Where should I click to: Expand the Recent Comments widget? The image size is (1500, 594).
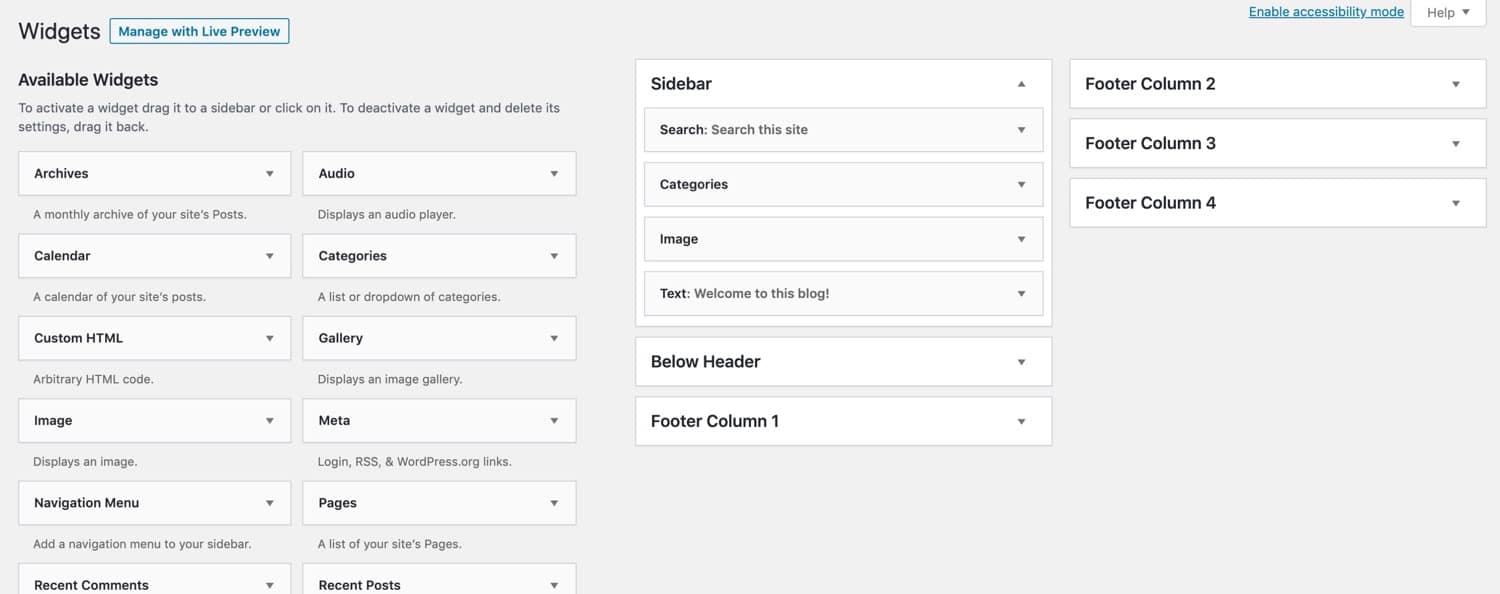tap(270, 584)
